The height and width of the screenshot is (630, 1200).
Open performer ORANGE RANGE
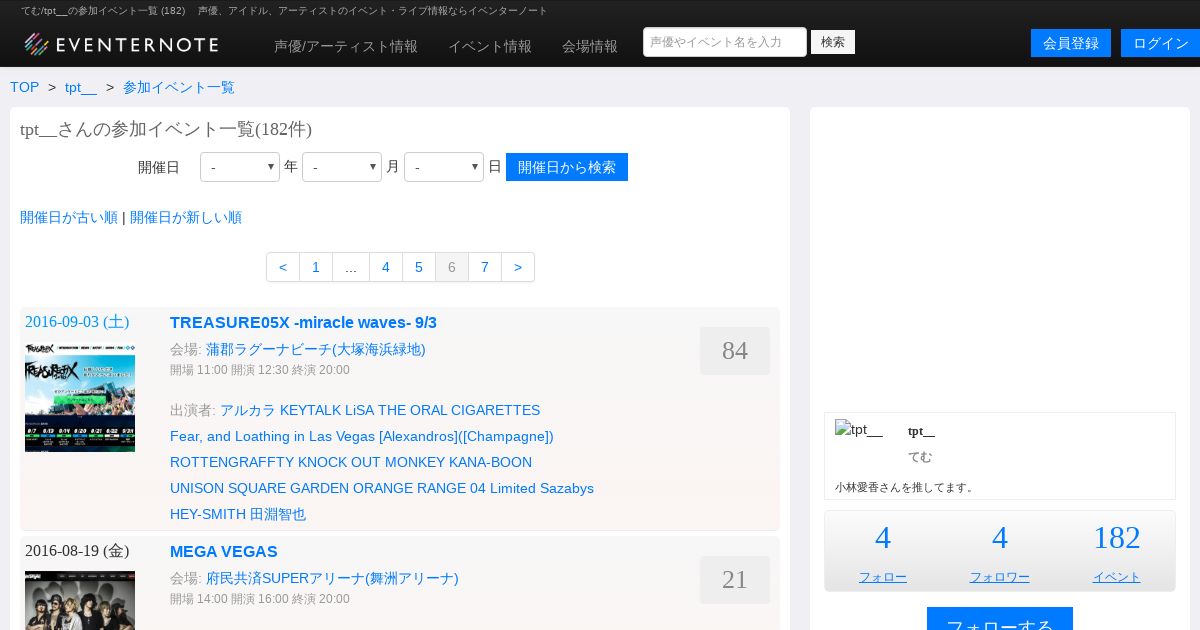click(410, 488)
